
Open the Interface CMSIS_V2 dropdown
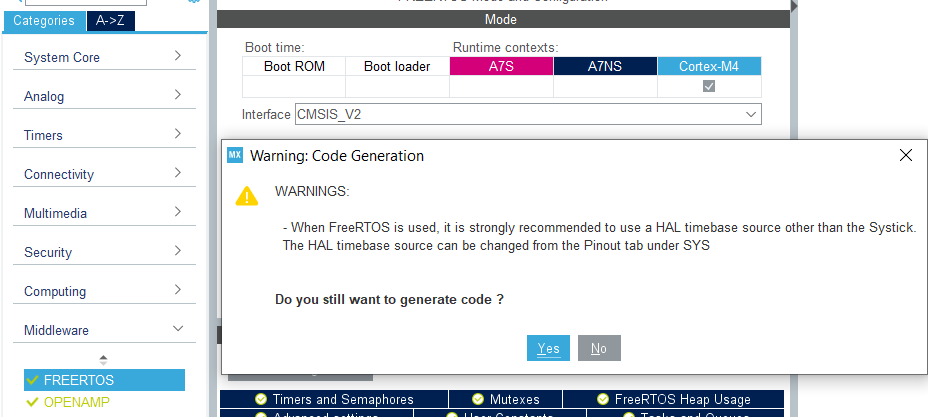pyautogui.click(x=528, y=114)
